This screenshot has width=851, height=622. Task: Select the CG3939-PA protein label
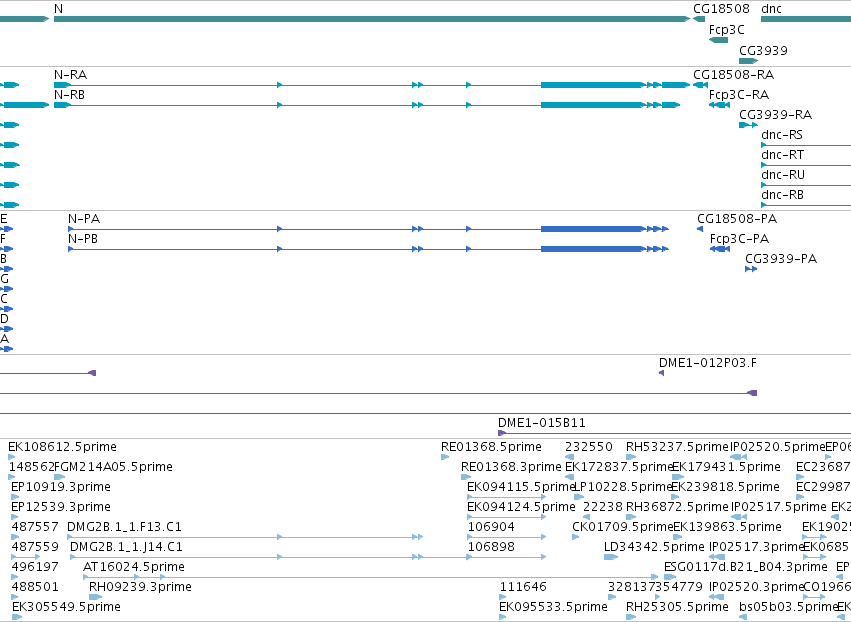(781, 259)
